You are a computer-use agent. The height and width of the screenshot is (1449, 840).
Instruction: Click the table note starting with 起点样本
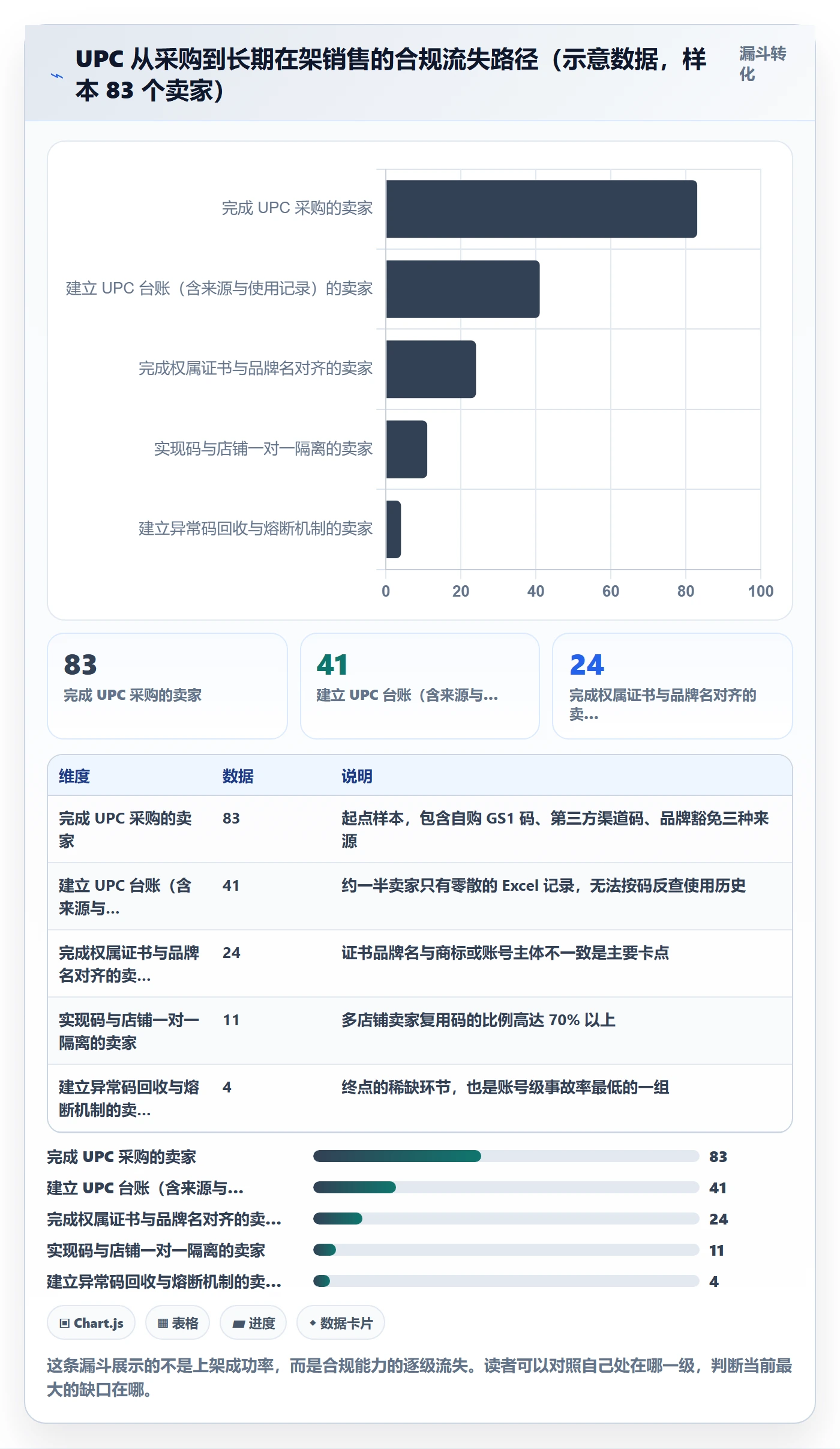pos(555,830)
